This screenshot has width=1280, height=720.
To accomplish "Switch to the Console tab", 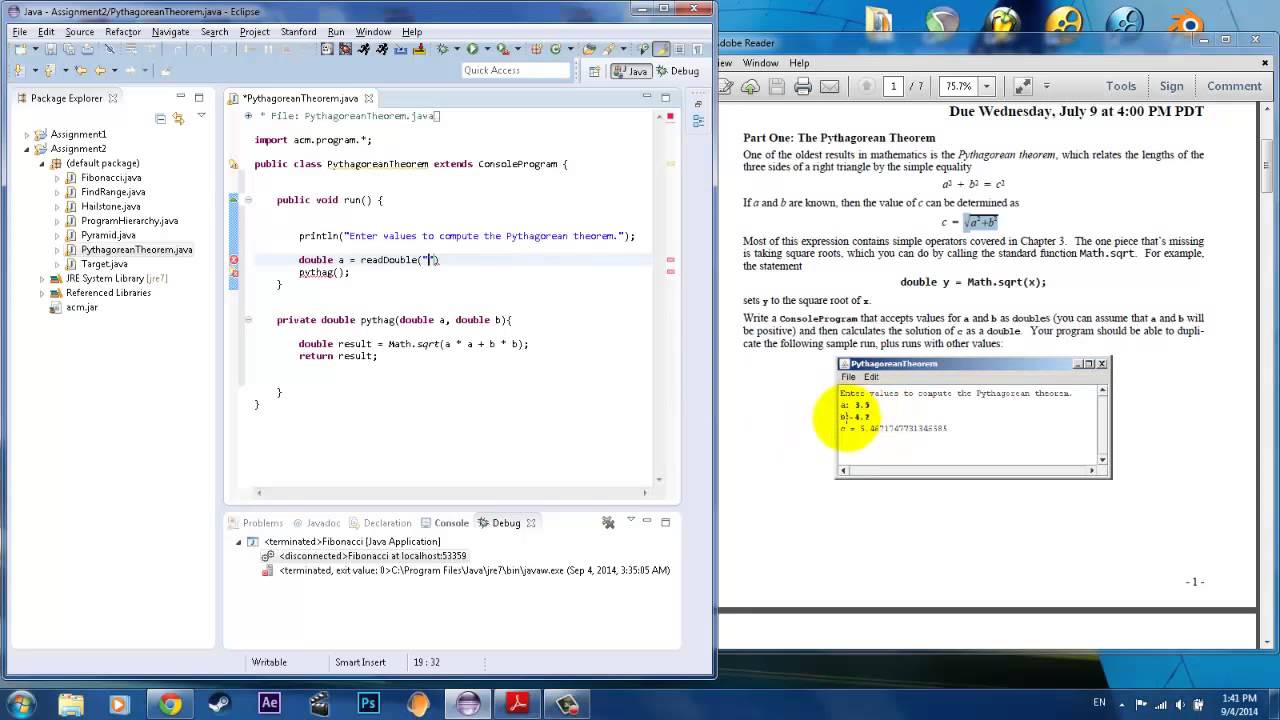I will pos(444,523).
